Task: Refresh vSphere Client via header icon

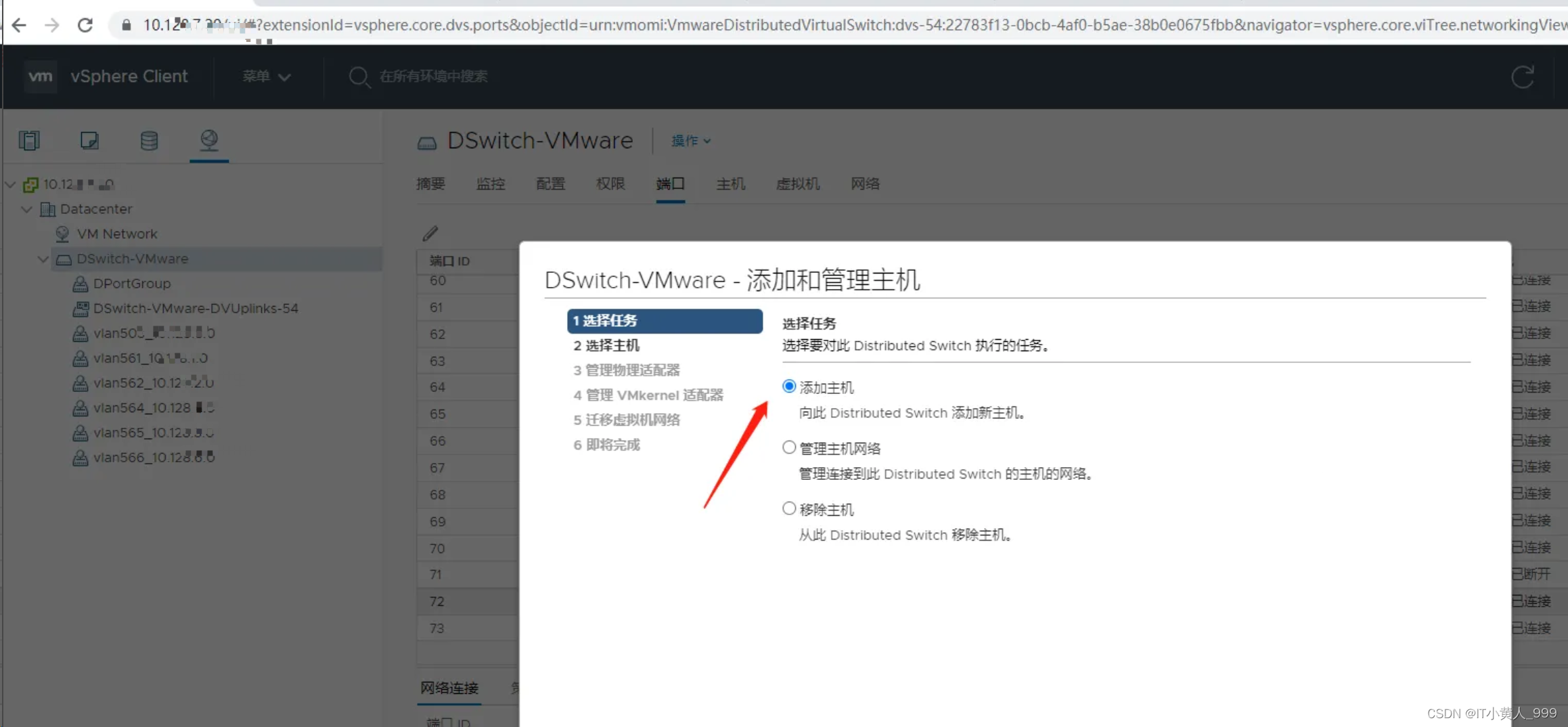Action: pos(1523,76)
